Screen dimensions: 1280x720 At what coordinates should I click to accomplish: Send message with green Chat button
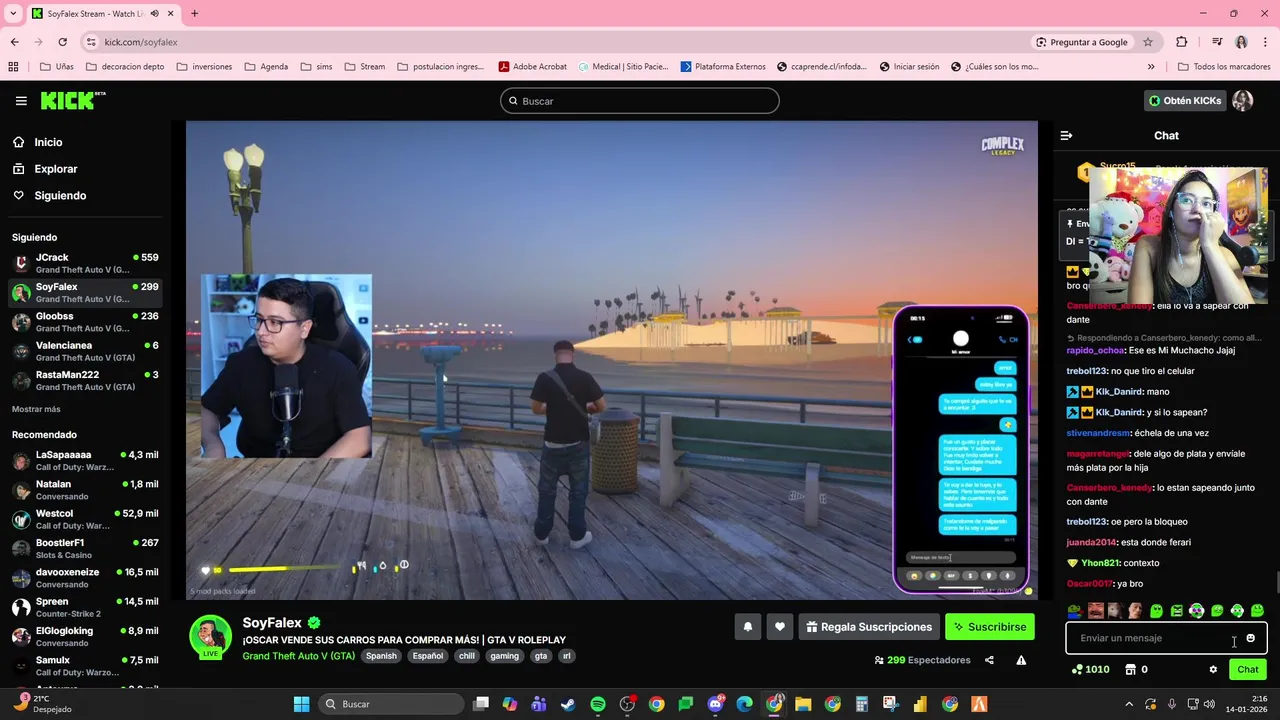coord(1248,670)
